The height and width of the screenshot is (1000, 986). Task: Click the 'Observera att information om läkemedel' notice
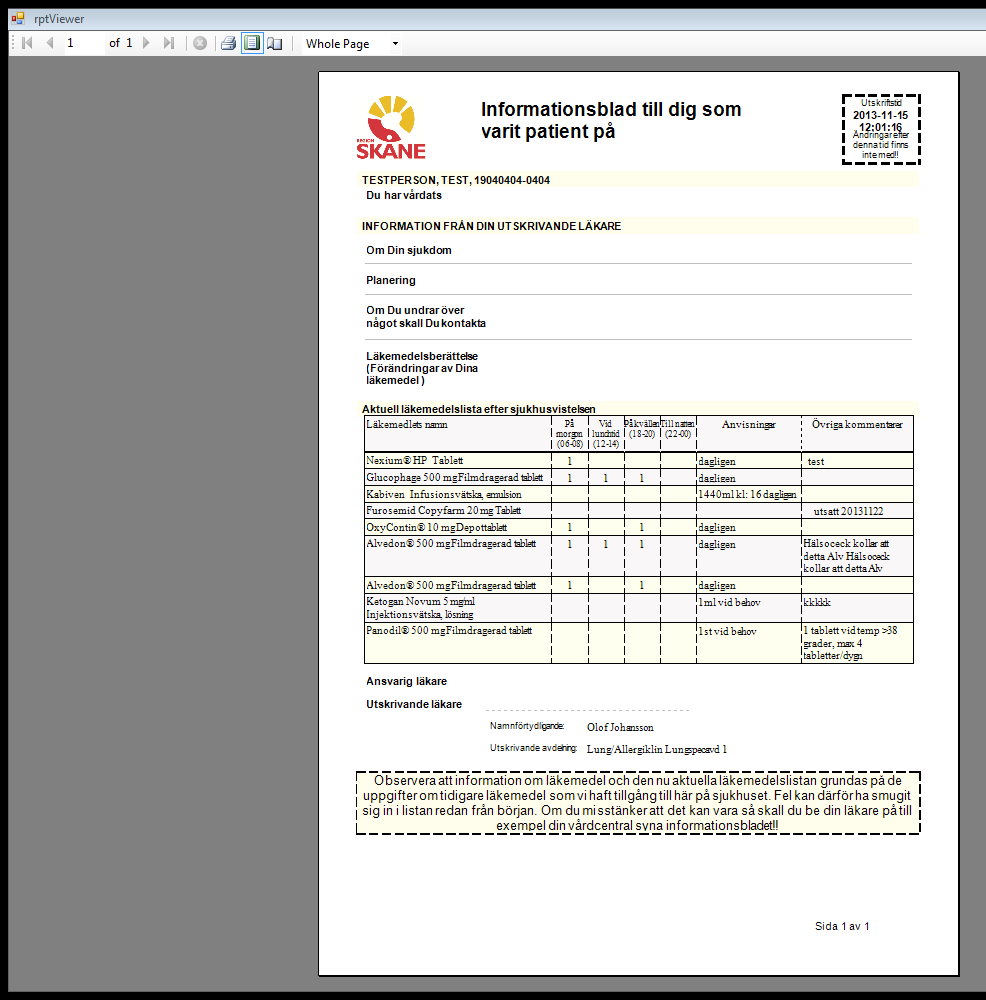pos(638,803)
